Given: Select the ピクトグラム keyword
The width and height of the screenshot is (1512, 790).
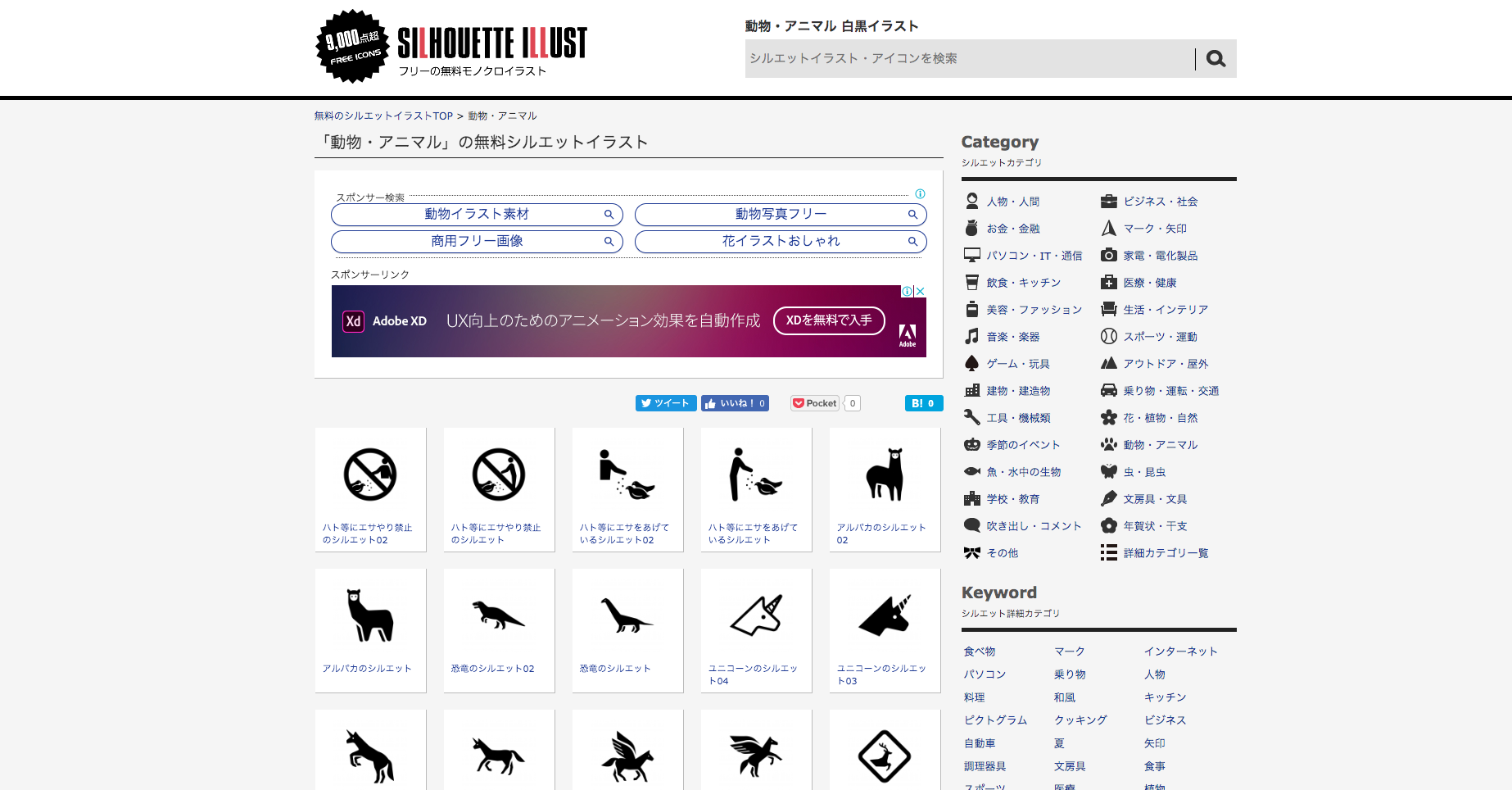Looking at the screenshot, I should tap(995, 720).
